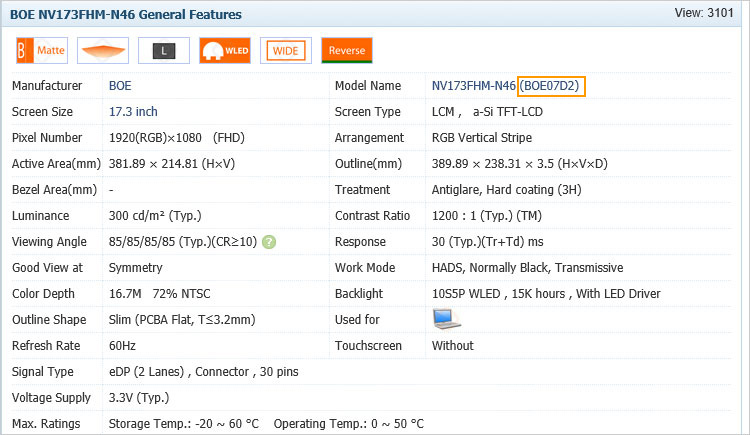The height and width of the screenshot is (435, 750).
Task: Click the WLED backlight icon
Action: coord(225,50)
